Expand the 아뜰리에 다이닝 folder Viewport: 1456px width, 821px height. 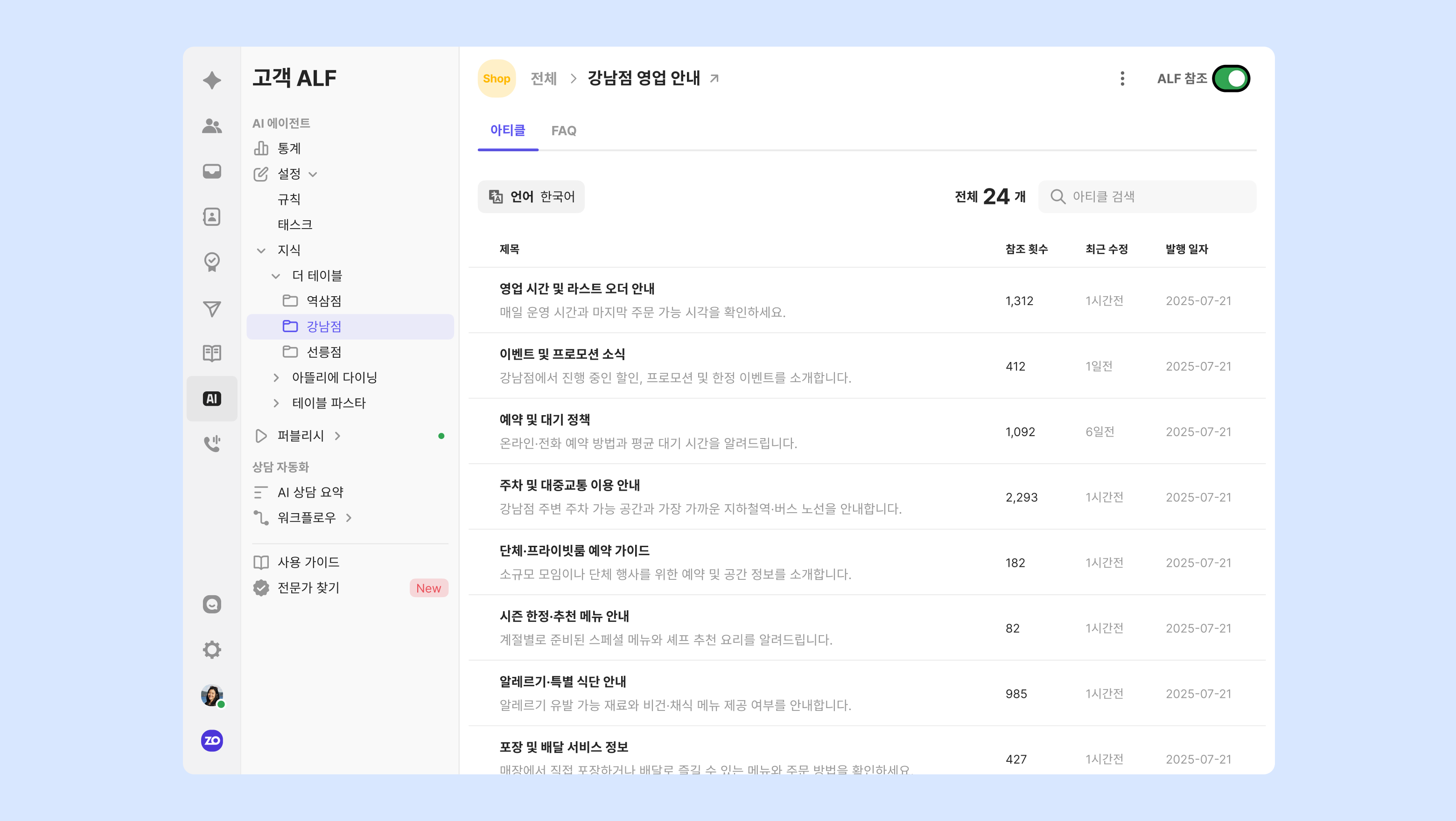[x=276, y=377]
